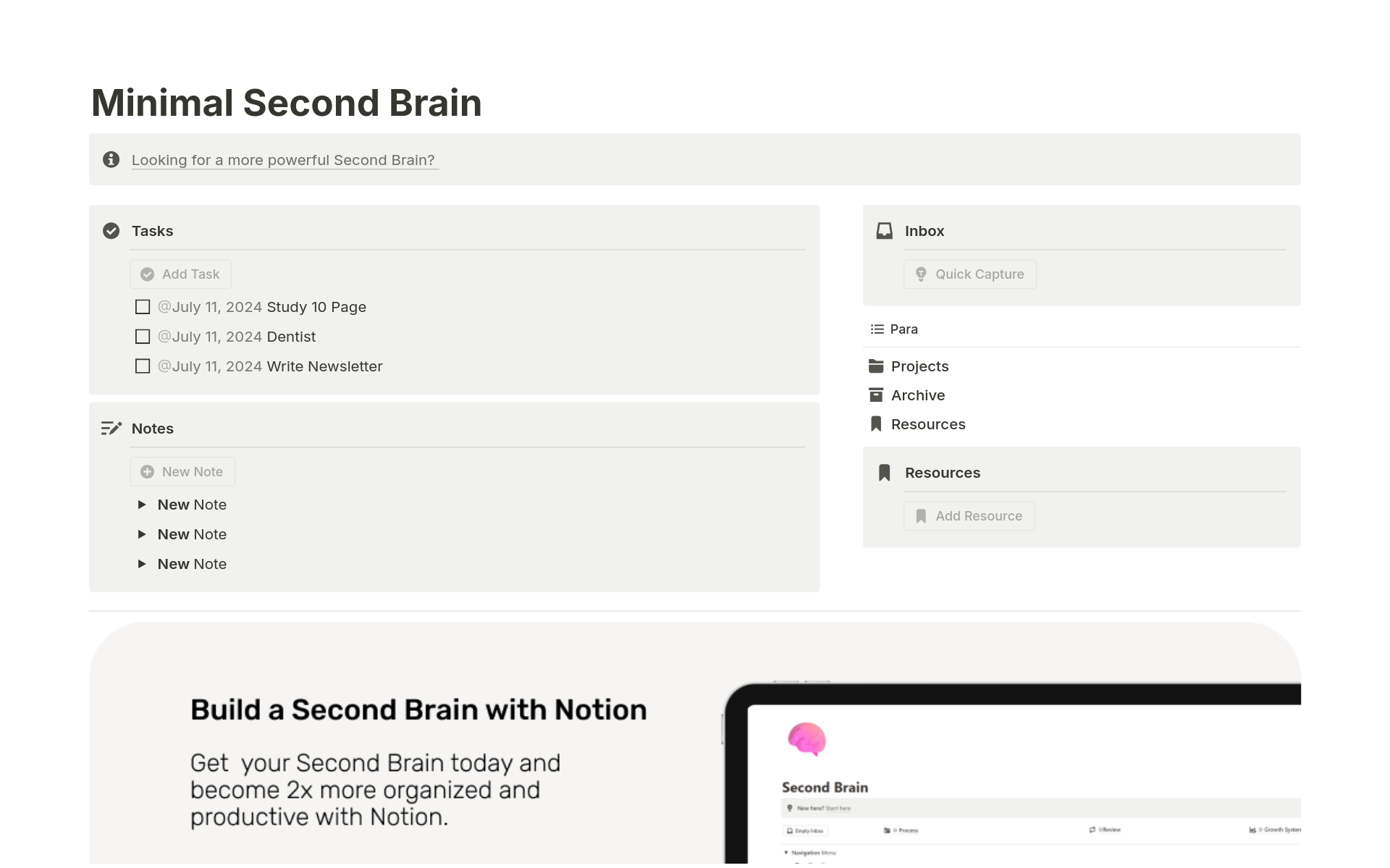Expand the second New Note entry

click(142, 534)
